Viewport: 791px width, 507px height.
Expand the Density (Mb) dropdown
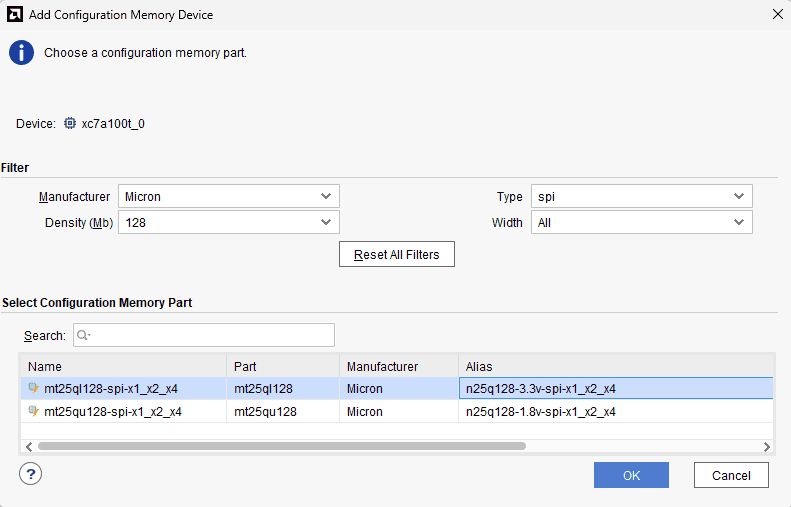pos(228,223)
